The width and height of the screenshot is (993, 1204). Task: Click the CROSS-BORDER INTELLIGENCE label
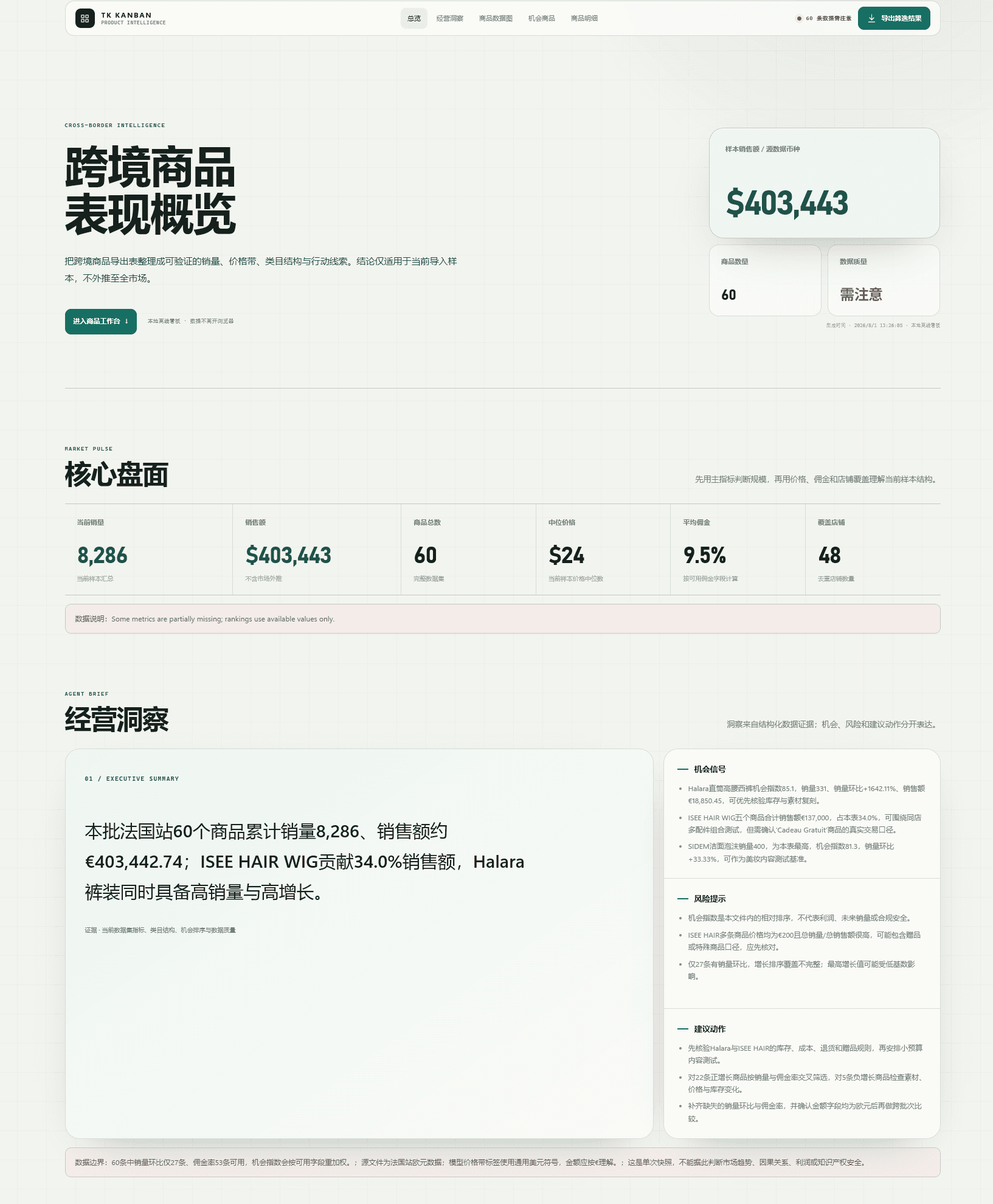[115, 125]
